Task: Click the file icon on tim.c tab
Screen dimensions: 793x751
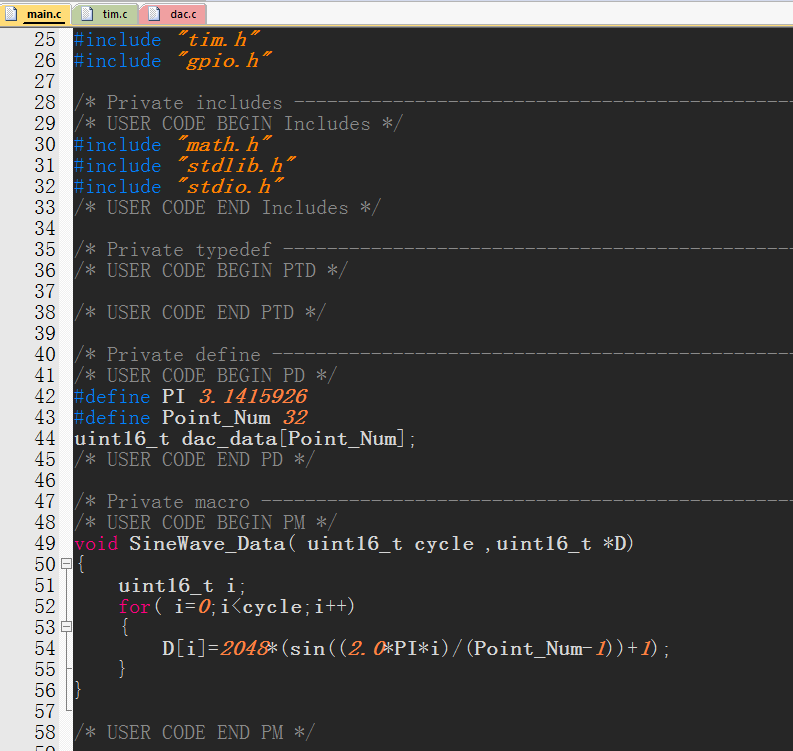Action: (x=87, y=14)
